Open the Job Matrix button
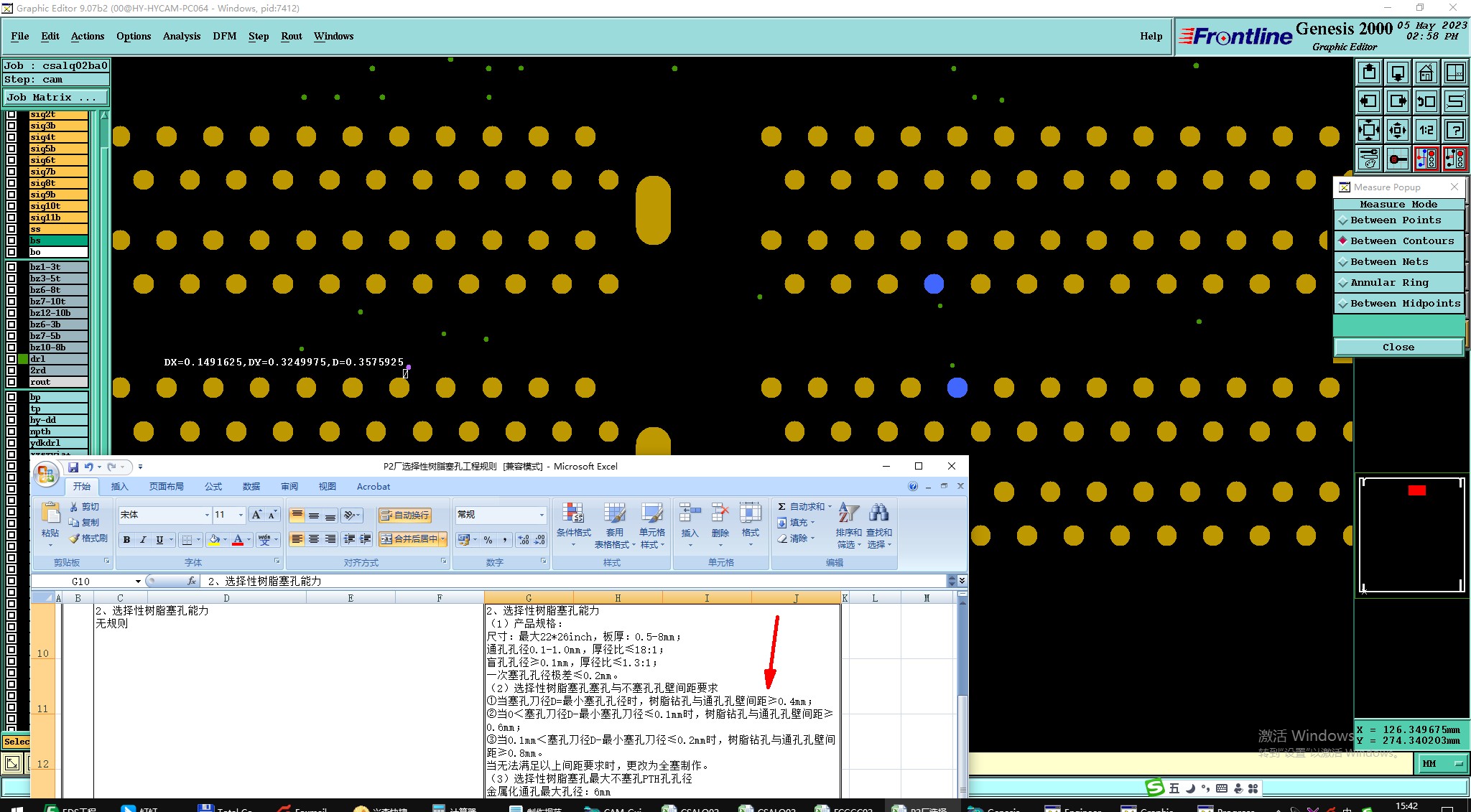This screenshot has width=1471, height=812. 56,98
